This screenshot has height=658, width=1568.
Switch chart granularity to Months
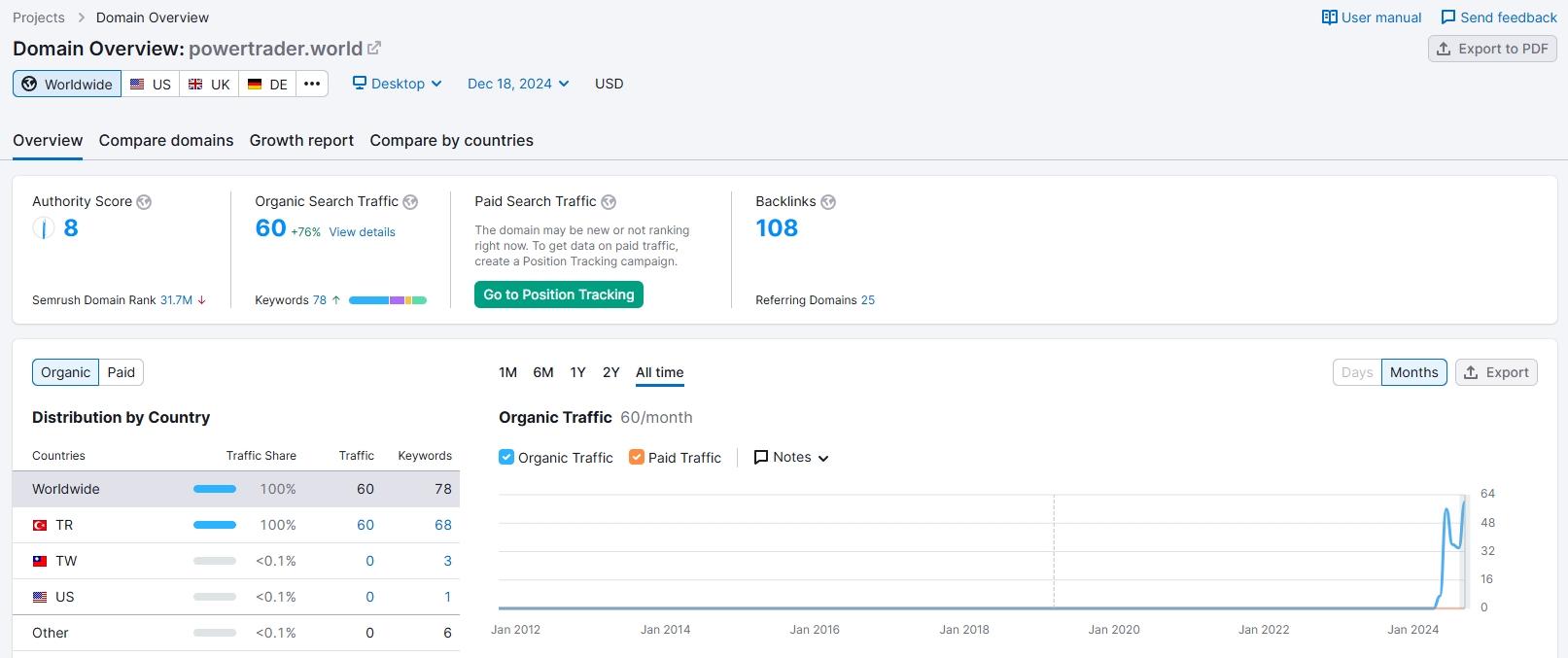1413,372
